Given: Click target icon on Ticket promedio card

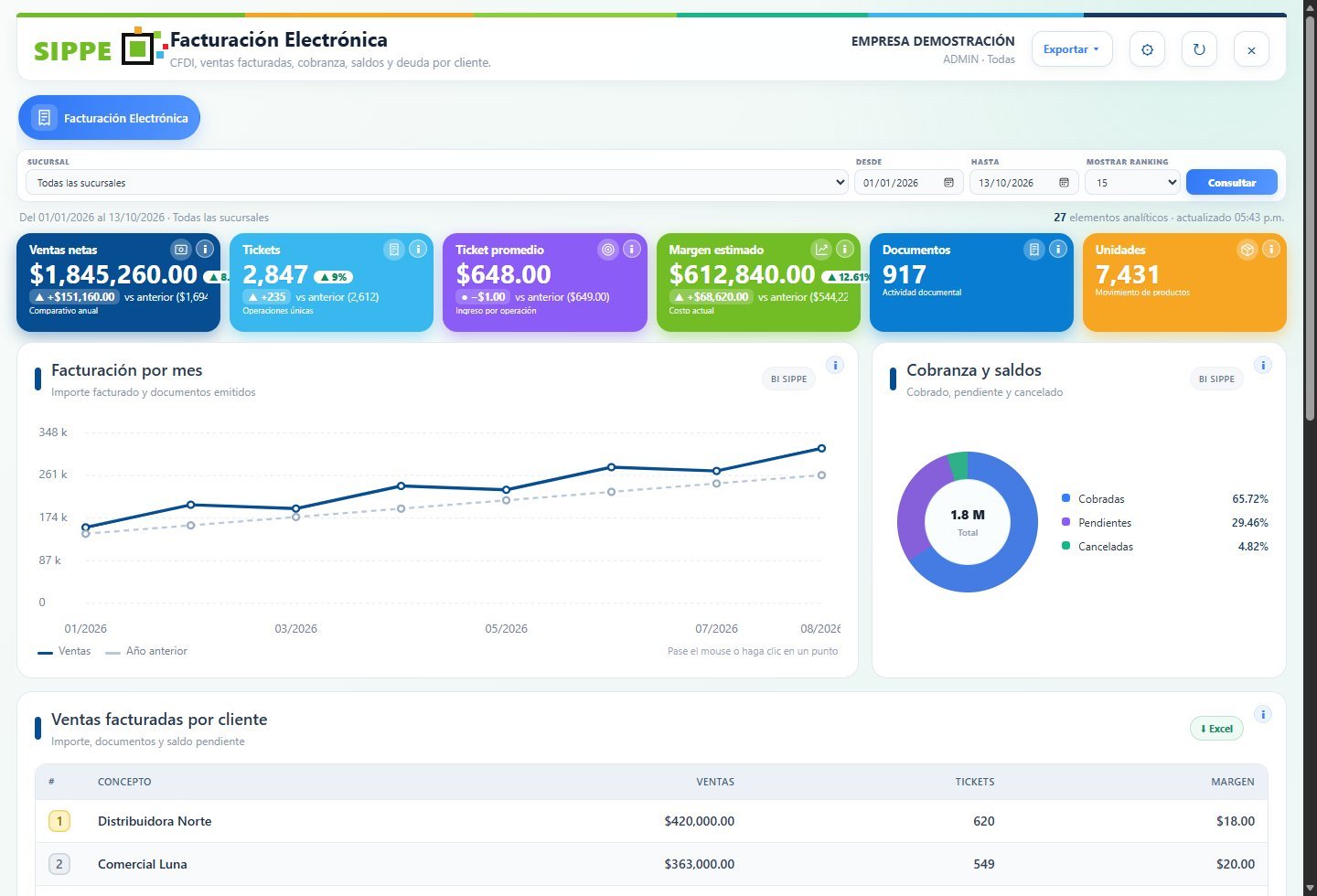Looking at the screenshot, I should [x=608, y=249].
